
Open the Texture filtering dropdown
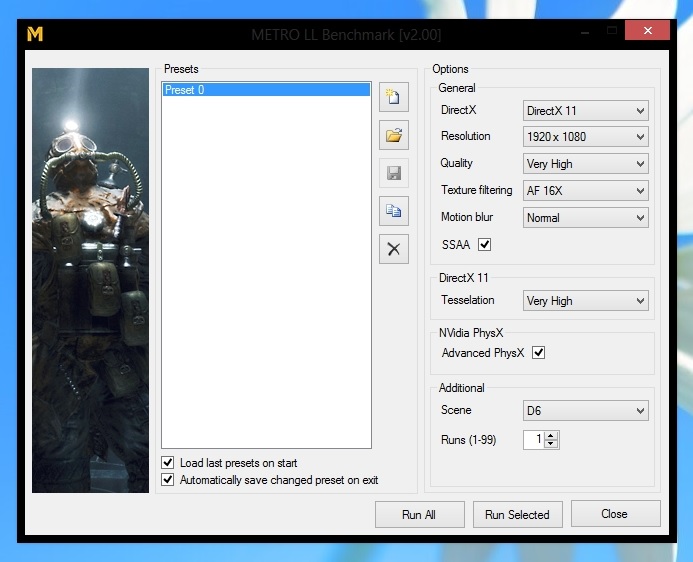coord(586,191)
